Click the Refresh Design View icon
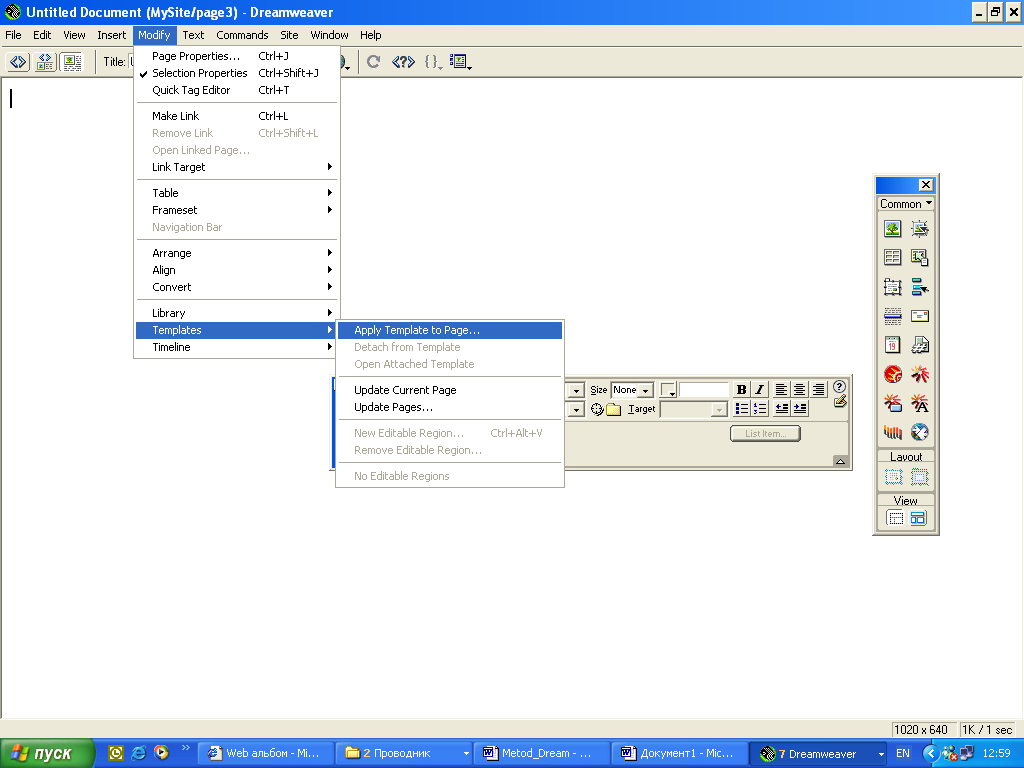This screenshot has height=768, width=1024. pos(374,61)
